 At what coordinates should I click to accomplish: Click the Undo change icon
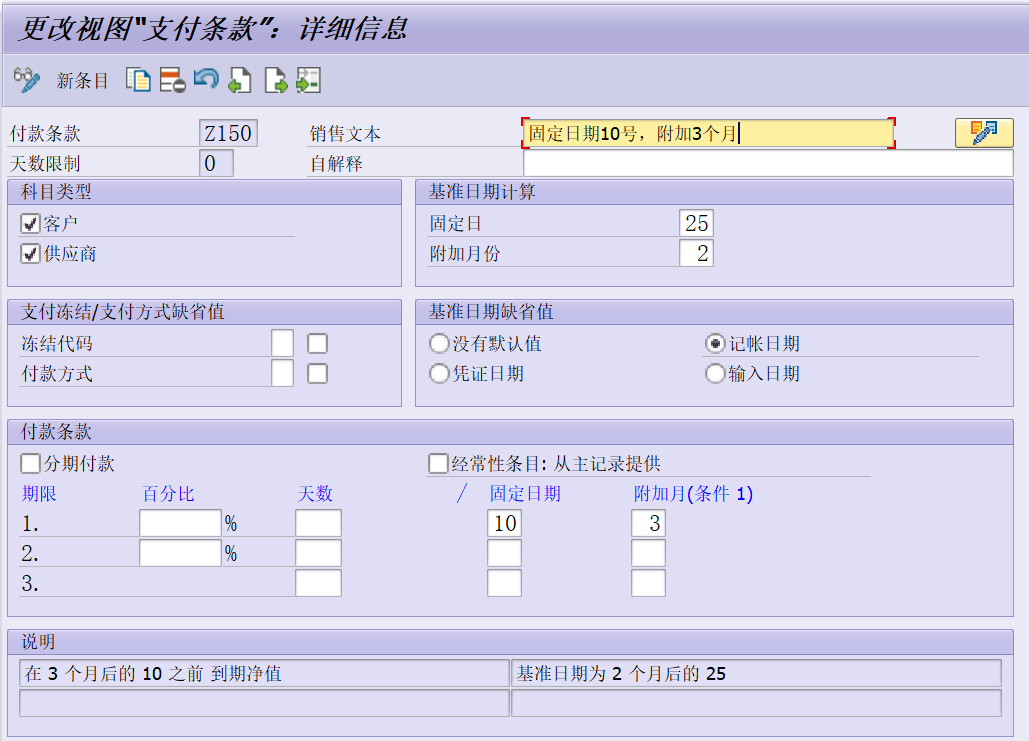click(206, 80)
